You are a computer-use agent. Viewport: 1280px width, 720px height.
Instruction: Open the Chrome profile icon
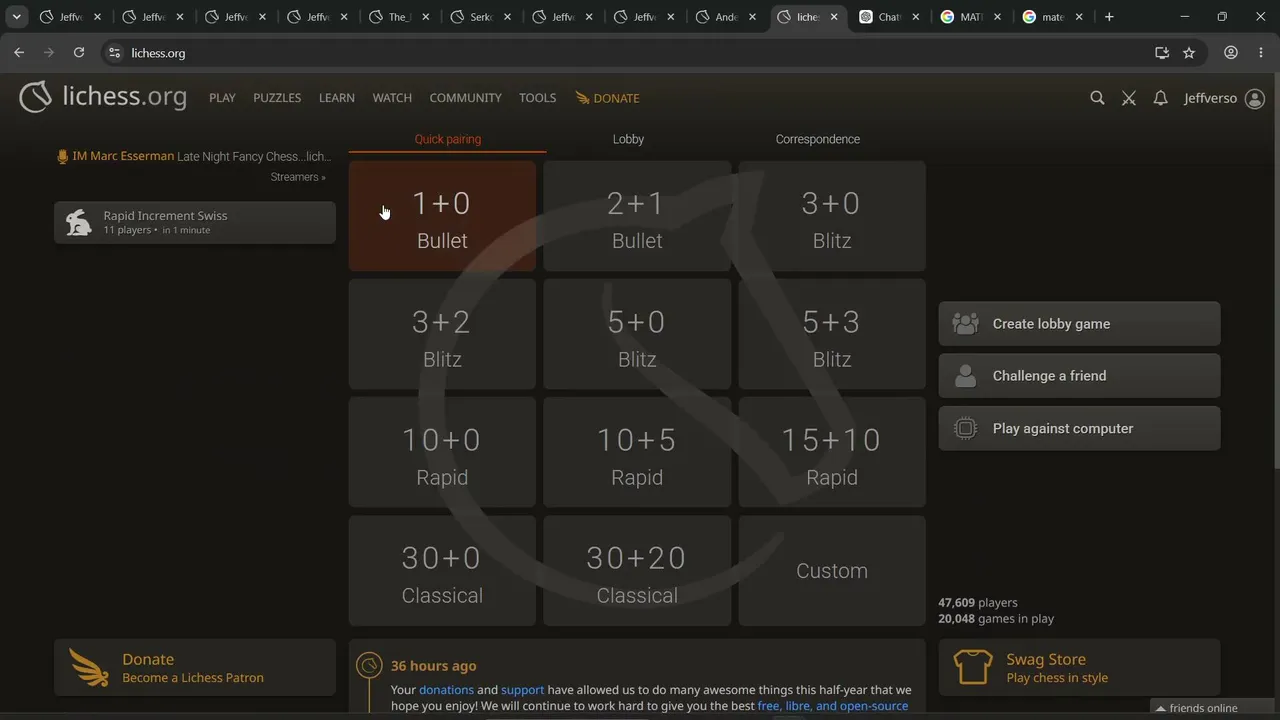click(x=1231, y=53)
